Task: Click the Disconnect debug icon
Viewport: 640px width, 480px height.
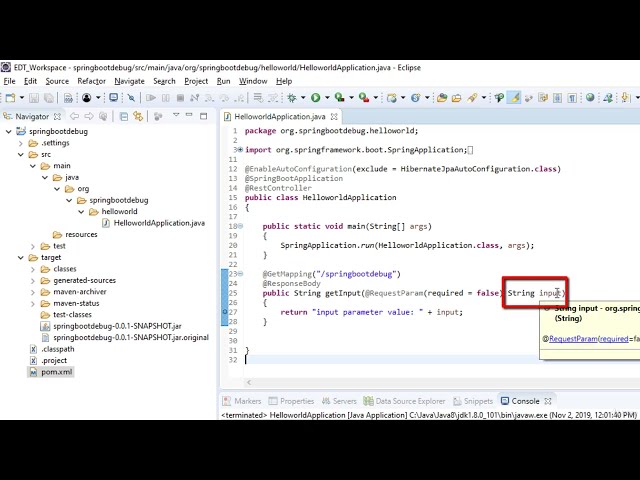Action: pyautogui.click(x=195, y=98)
